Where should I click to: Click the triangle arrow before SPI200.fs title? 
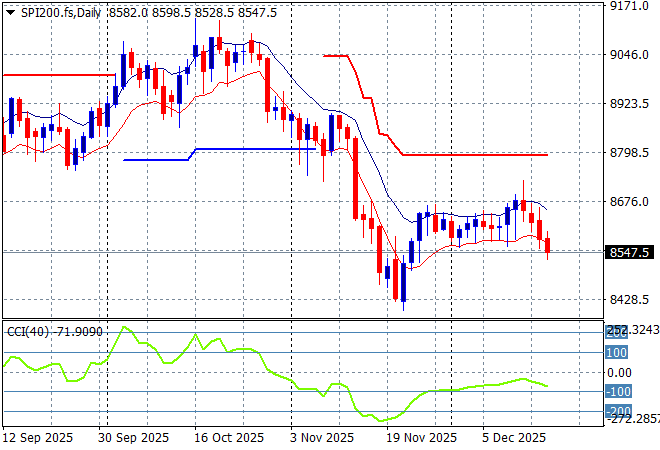coord(11,11)
